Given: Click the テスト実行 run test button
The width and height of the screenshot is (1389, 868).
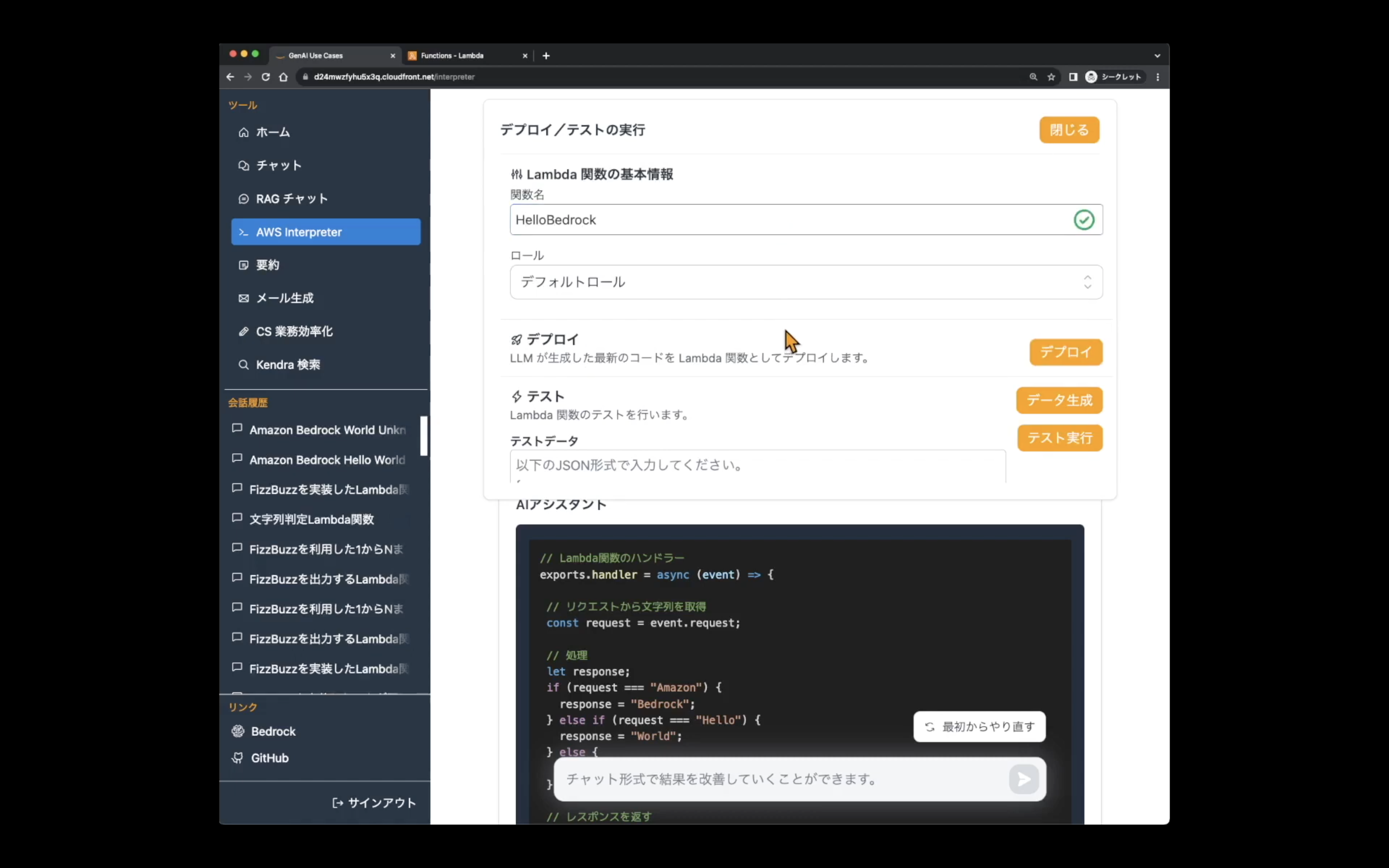Looking at the screenshot, I should (x=1059, y=437).
